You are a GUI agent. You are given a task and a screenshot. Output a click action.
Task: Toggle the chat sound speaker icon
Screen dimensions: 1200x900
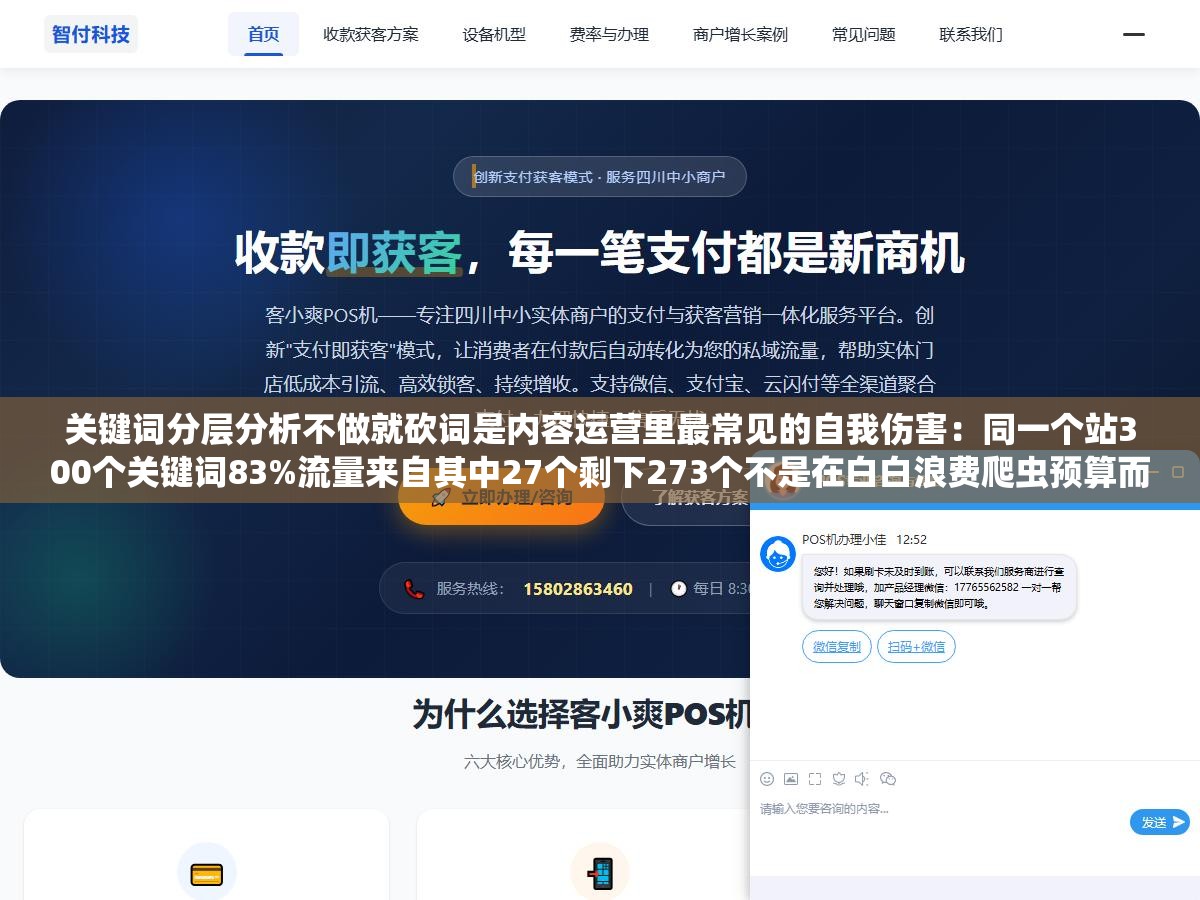coord(863,779)
